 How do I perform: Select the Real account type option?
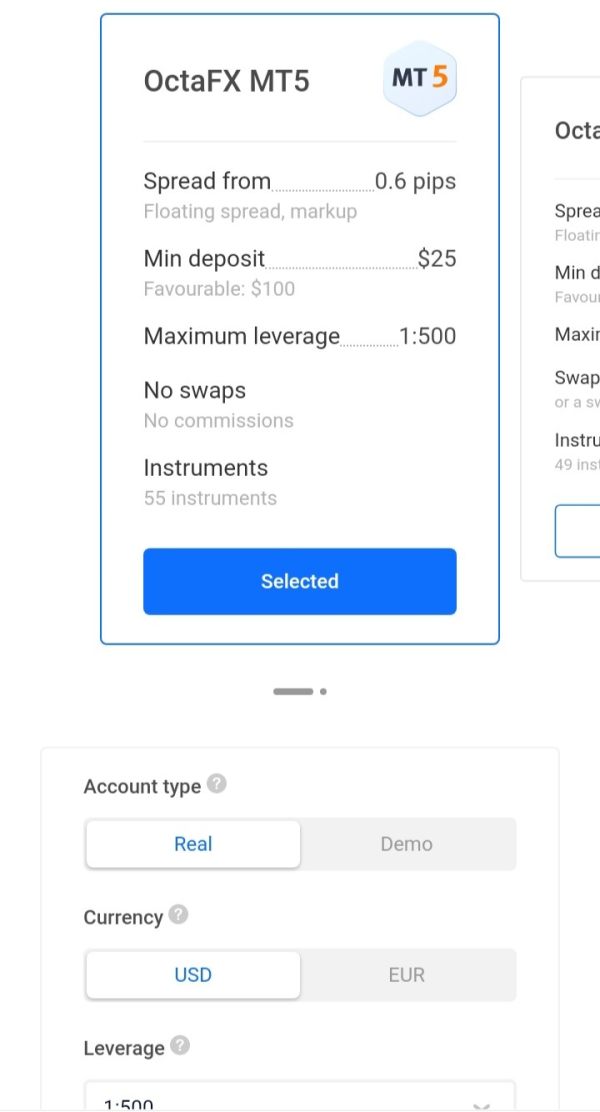point(193,844)
